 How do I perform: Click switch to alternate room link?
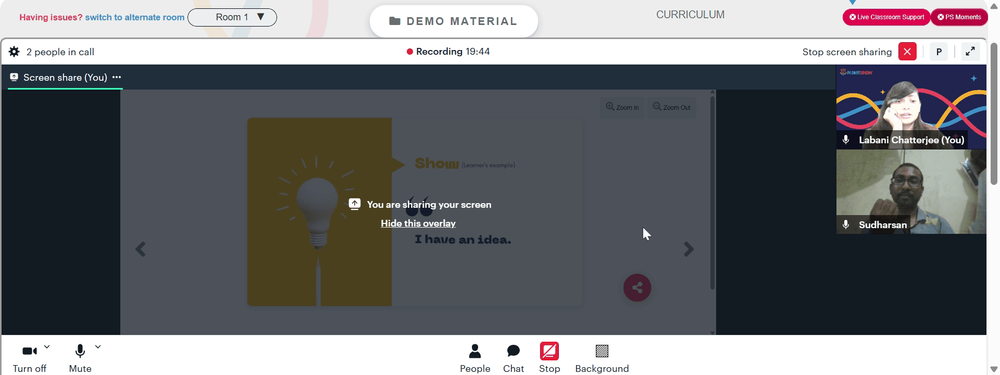click(x=135, y=17)
